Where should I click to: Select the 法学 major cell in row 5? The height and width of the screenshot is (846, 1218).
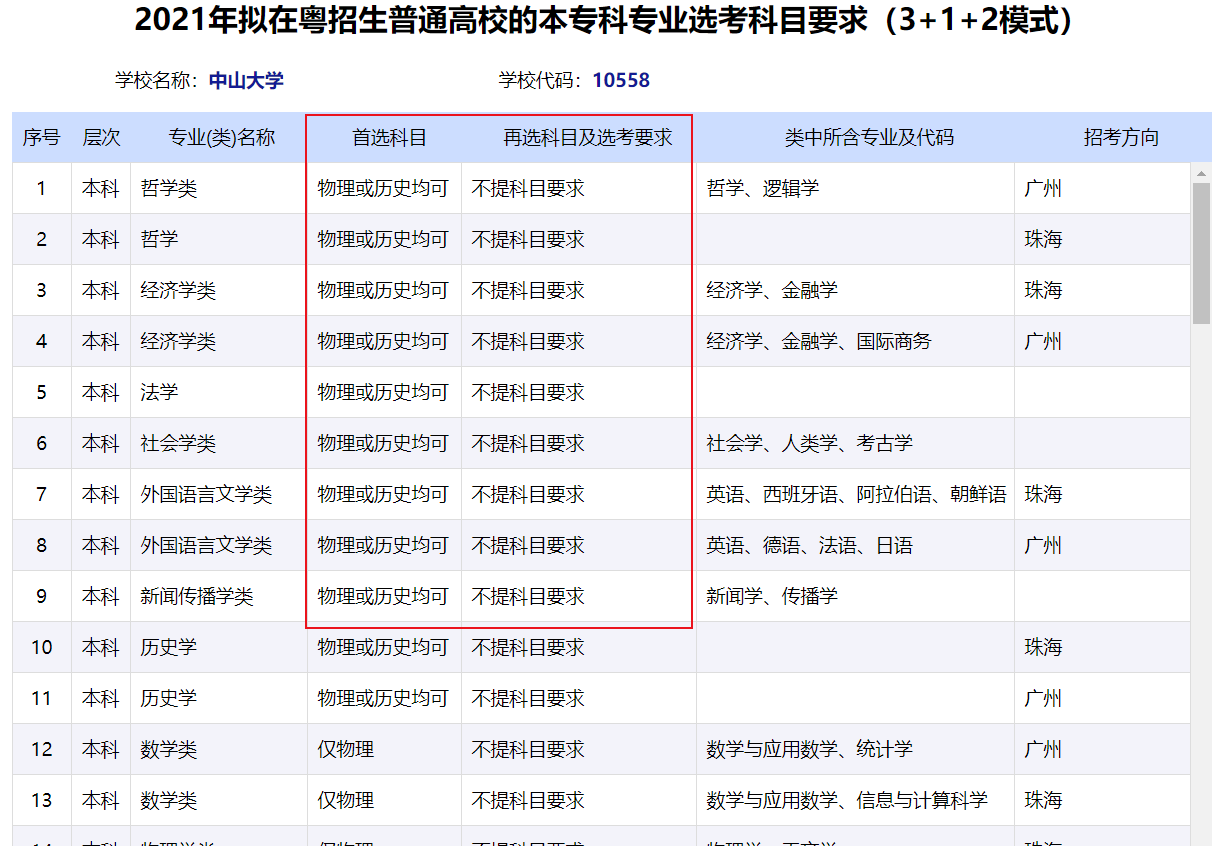[159, 393]
